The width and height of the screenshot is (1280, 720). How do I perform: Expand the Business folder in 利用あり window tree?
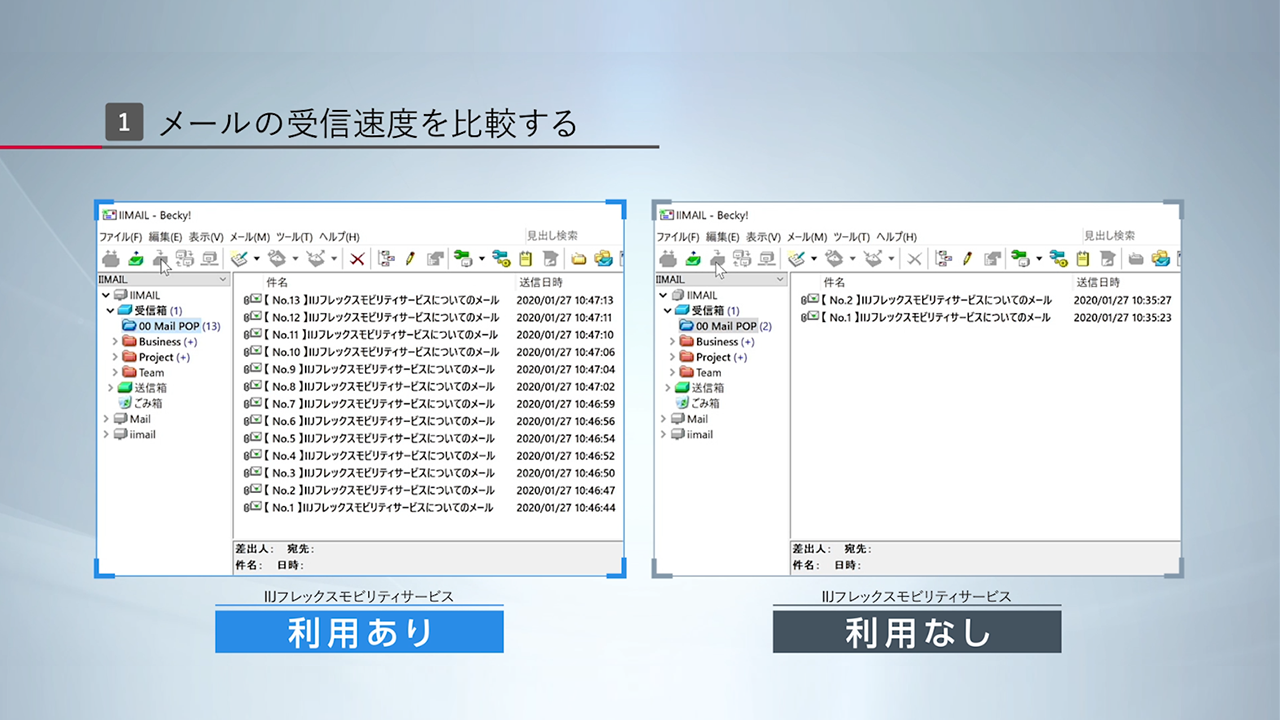(115, 342)
